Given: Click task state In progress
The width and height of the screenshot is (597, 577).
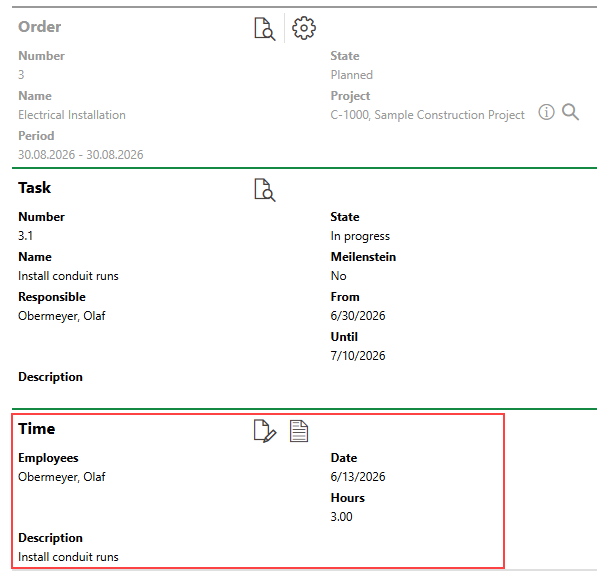Looking at the screenshot, I should (360, 236).
